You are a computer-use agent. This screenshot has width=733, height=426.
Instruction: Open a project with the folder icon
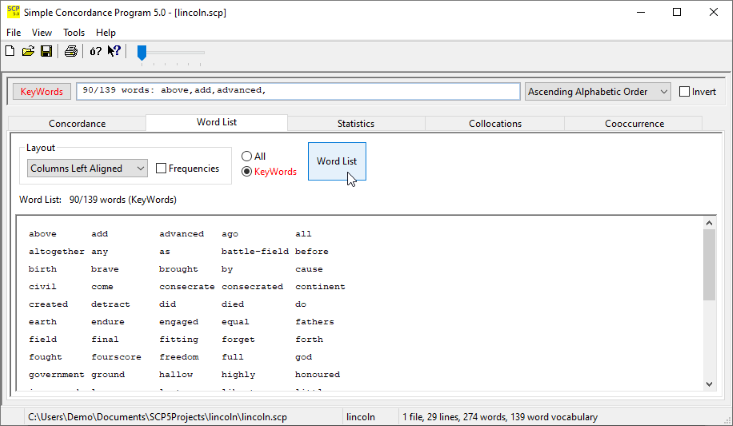point(28,51)
